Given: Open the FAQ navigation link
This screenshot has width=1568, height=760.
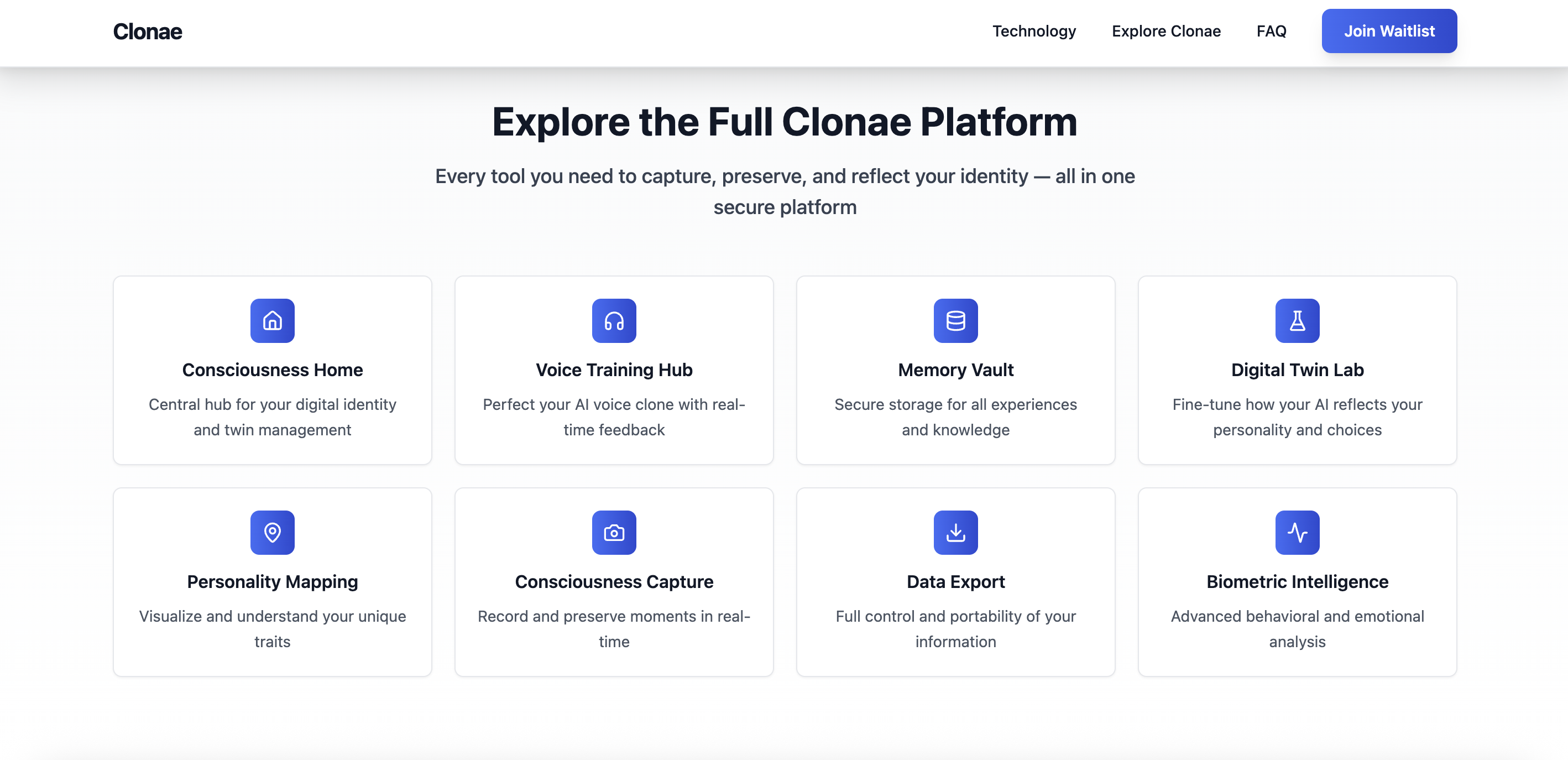Looking at the screenshot, I should click(1271, 31).
